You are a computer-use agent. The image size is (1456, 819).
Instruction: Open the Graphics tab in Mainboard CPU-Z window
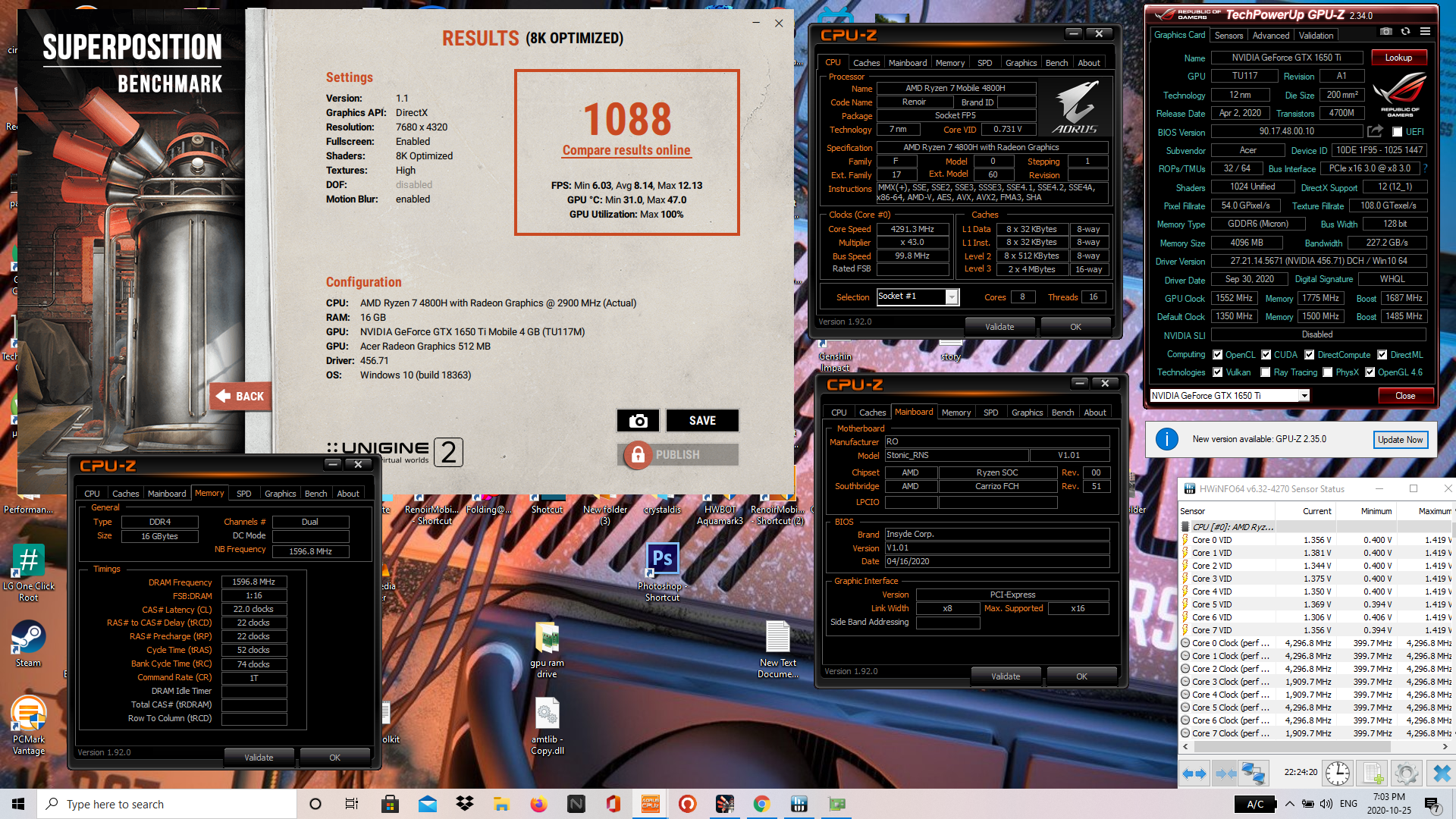click(x=1027, y=413)
